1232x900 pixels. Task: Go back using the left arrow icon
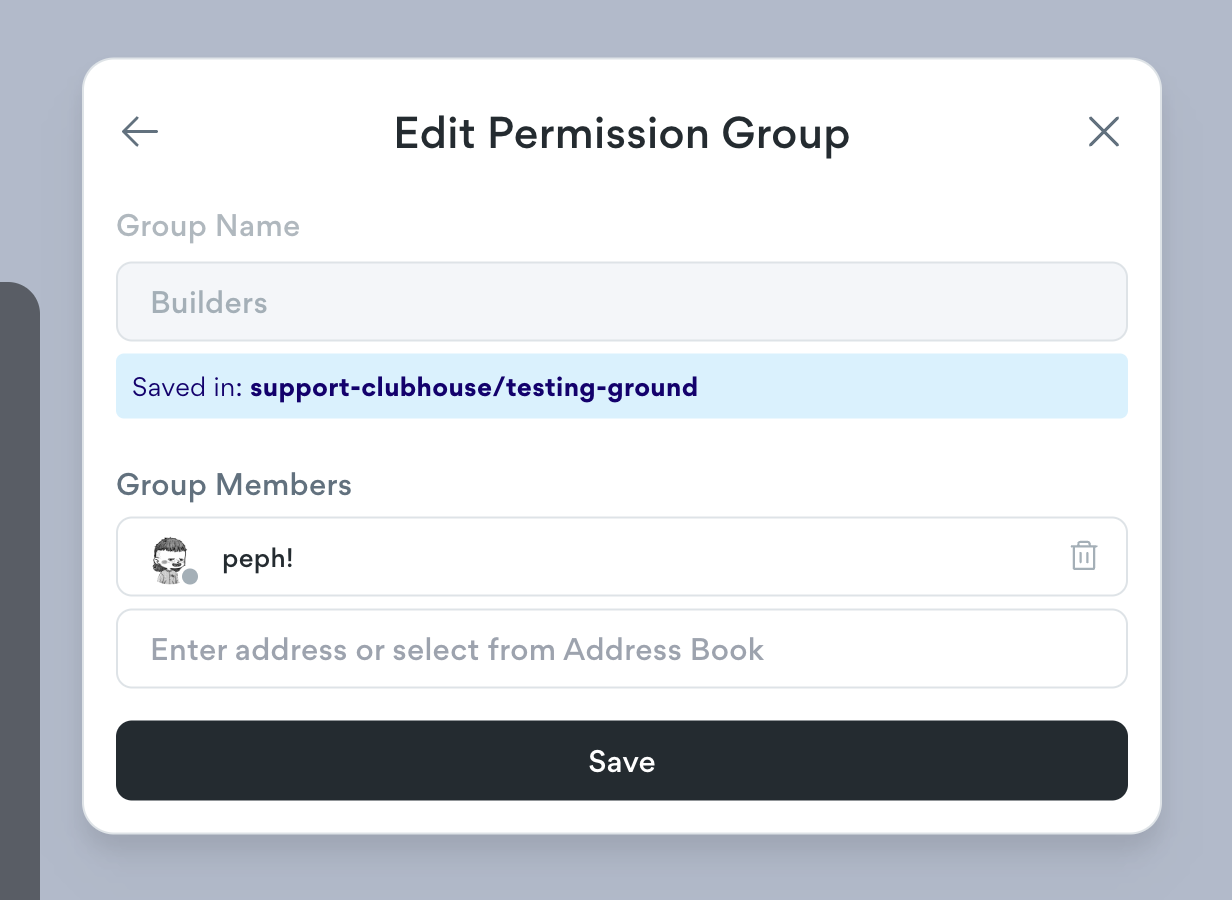140,131
